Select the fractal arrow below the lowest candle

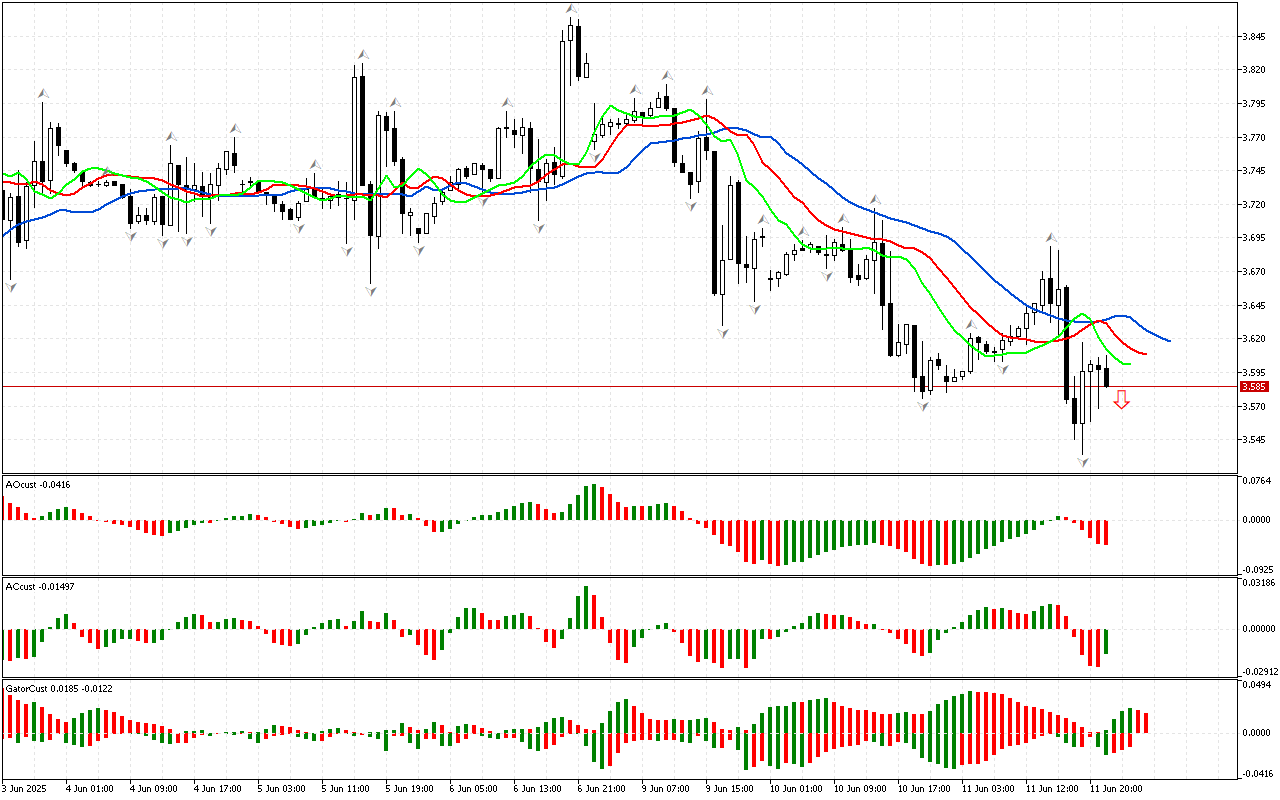(1082, 462)
